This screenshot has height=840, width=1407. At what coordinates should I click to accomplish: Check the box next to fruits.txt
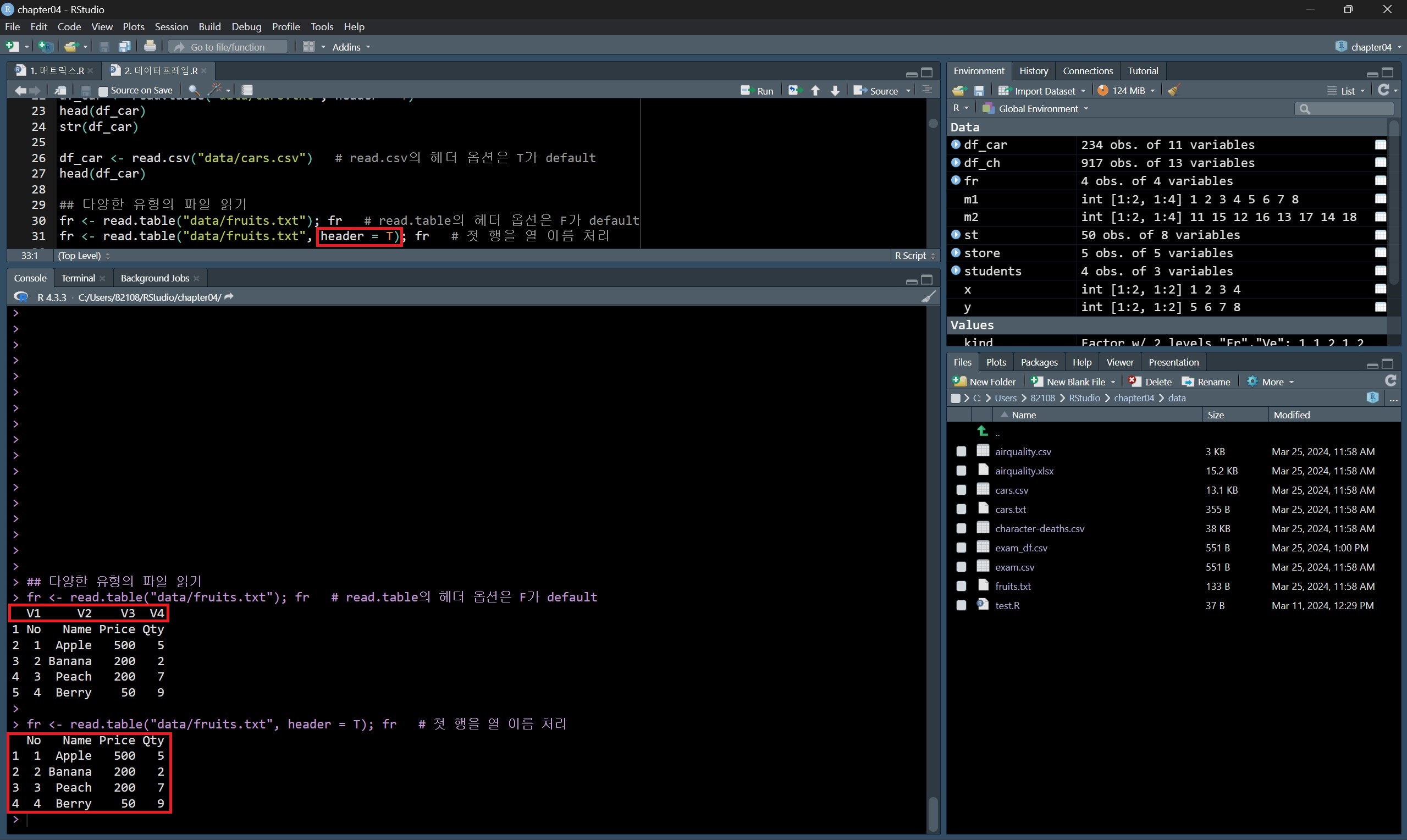pyautogui.click(x=961, y=586)
